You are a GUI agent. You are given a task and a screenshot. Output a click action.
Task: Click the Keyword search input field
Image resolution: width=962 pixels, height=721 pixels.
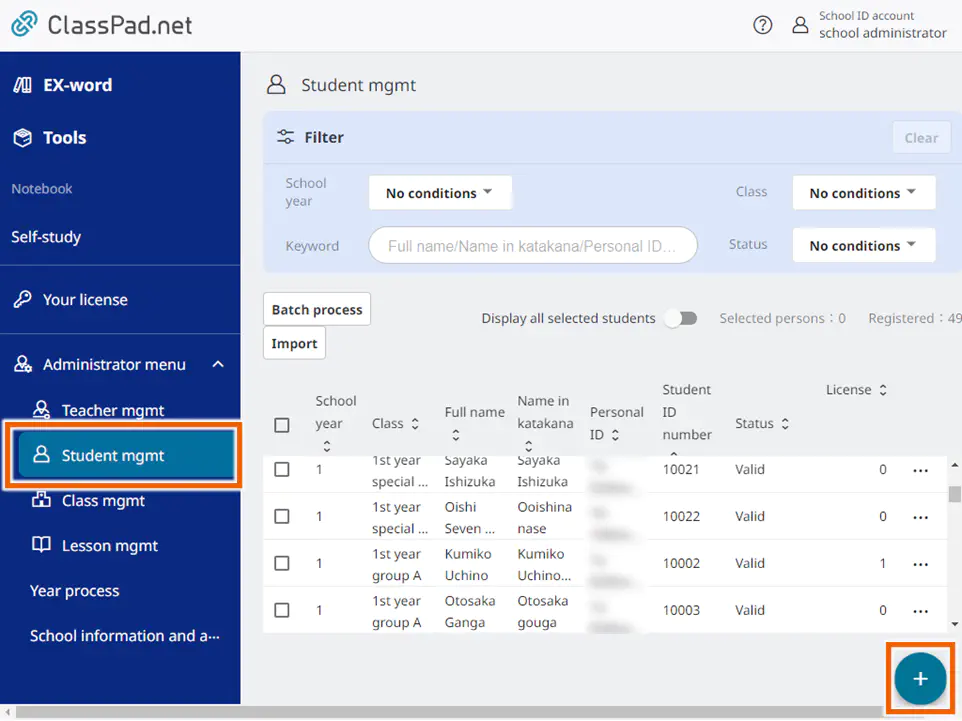point(533,245)
